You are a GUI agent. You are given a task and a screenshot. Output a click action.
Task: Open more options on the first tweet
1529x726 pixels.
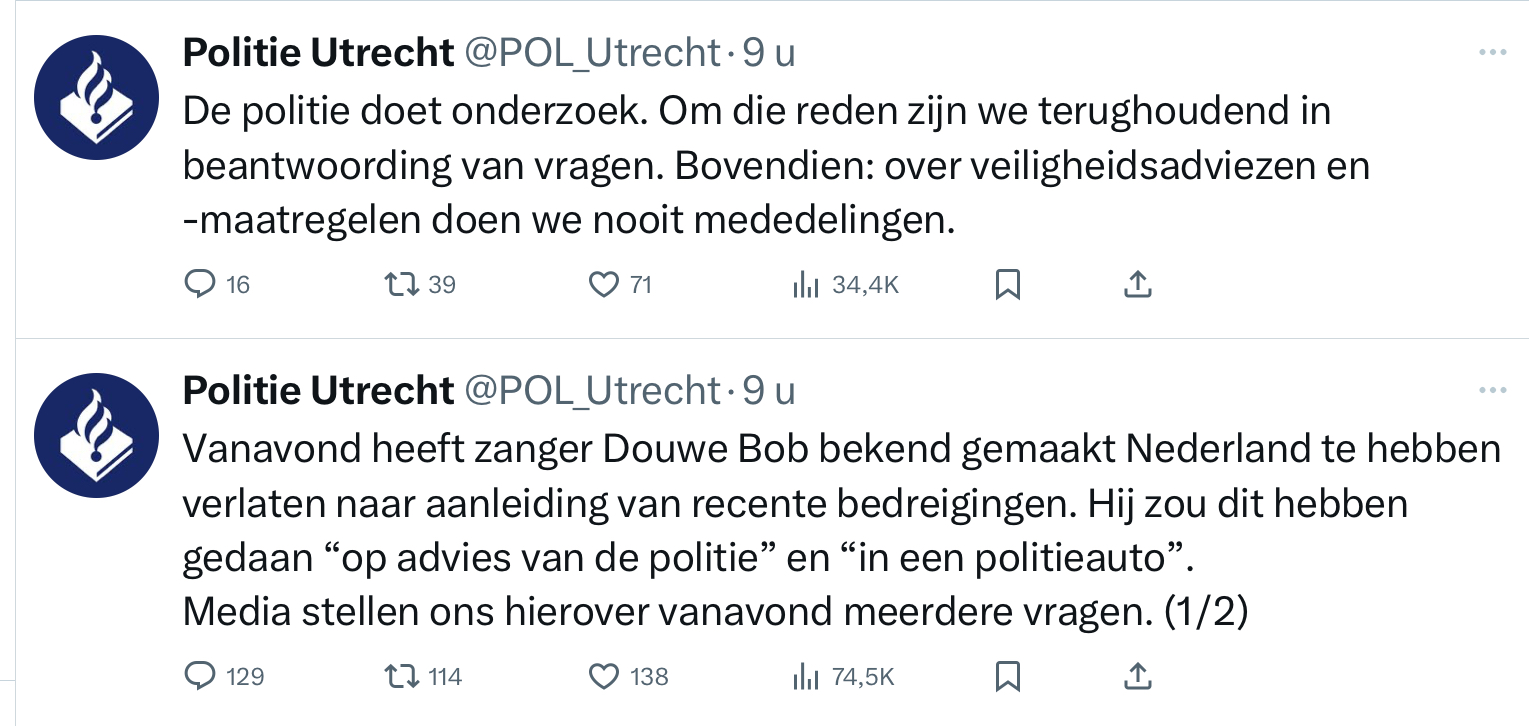(1492, 53)
